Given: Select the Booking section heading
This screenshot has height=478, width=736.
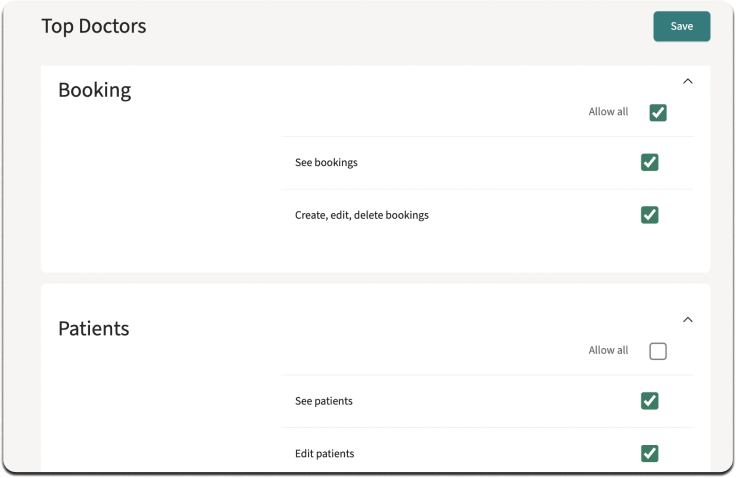Looking at the screenshot, I should tap(95, 90).
